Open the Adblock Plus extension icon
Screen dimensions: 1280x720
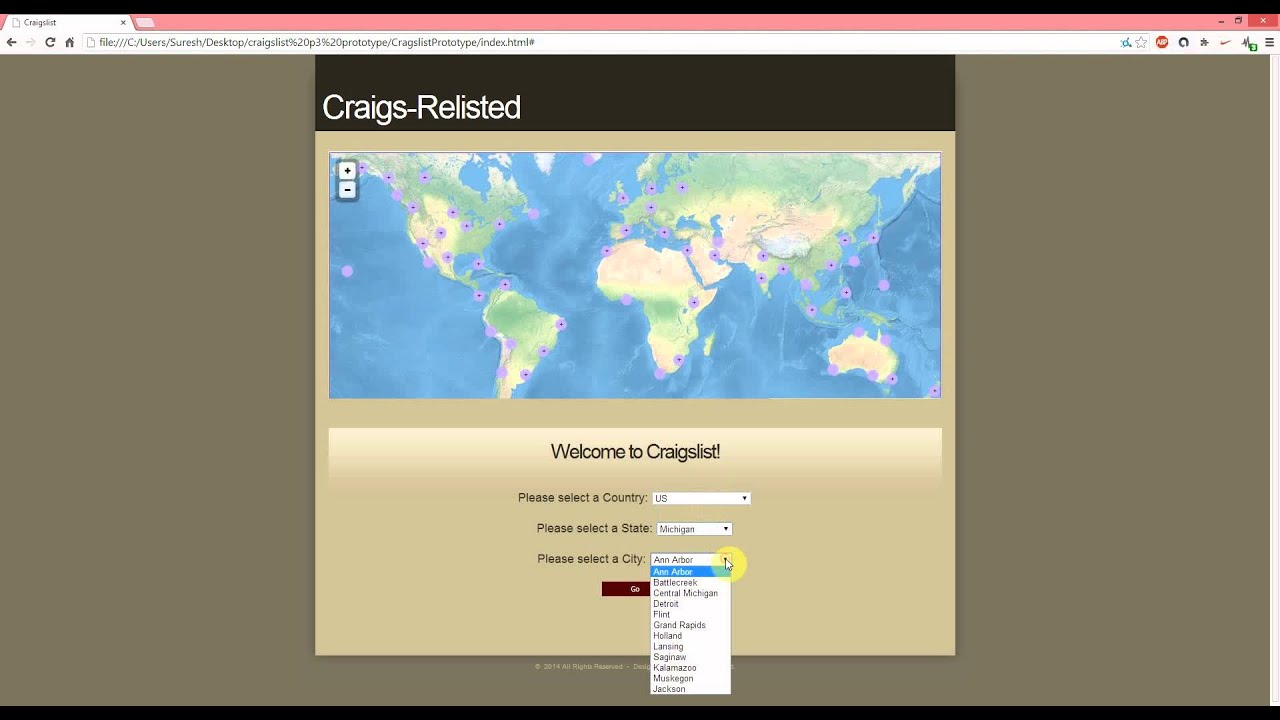1162,42
